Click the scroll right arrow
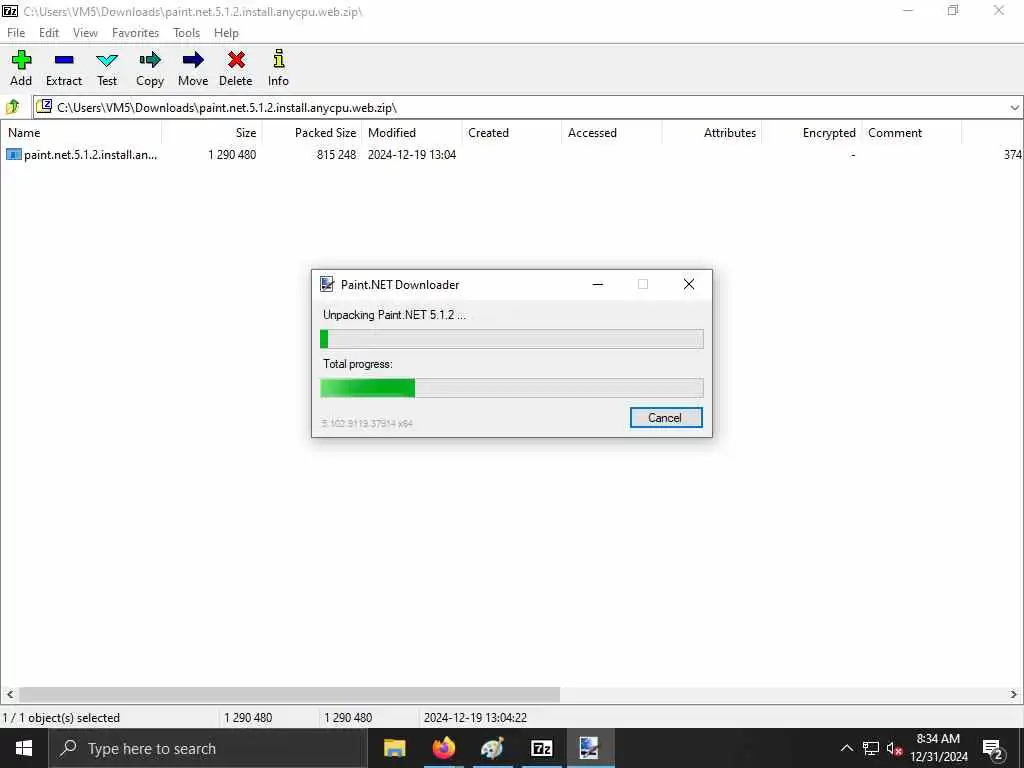1024x768 pixels. click(x=1014, y=694)
